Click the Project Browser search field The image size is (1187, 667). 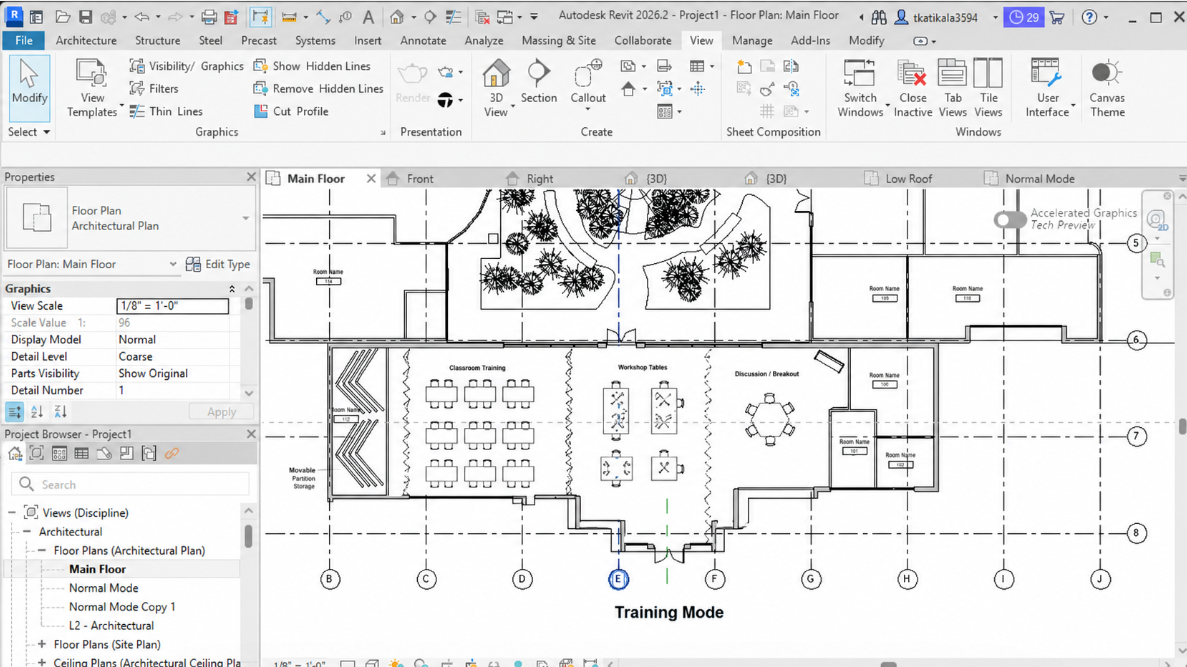[130, 485]
